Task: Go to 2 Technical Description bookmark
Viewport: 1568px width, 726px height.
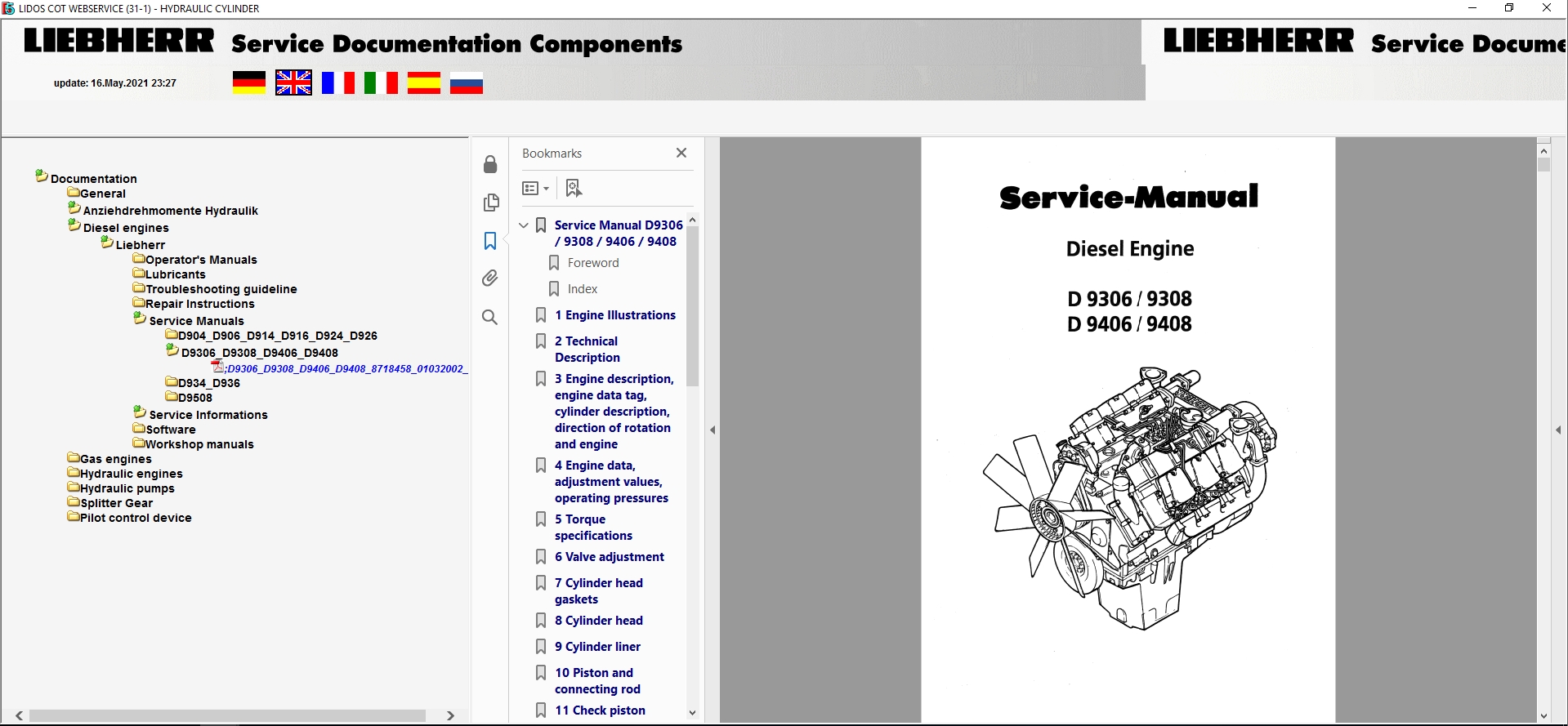Action: [x=587, y=350]
